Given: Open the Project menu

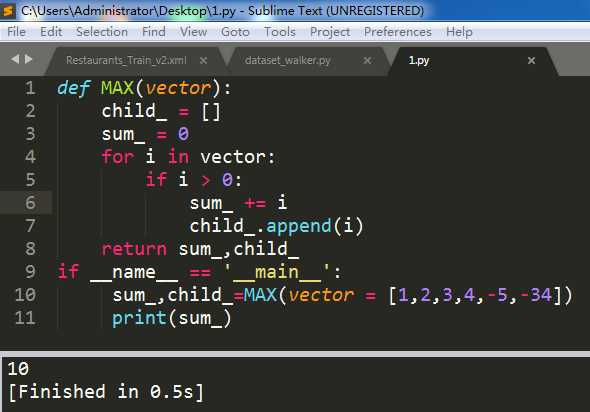Looking at the screenshot, I should click(330, 32).
